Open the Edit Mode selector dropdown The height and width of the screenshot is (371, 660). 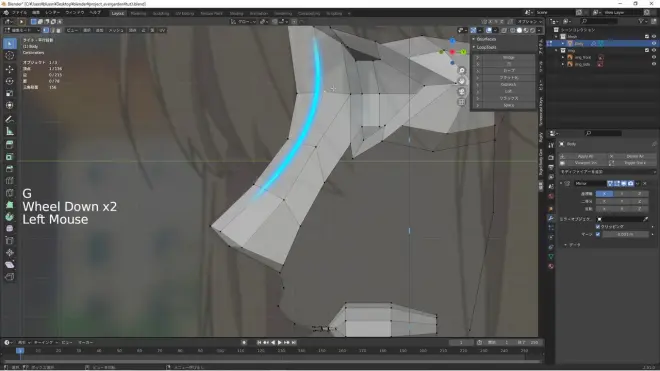[x=22, y=30]
